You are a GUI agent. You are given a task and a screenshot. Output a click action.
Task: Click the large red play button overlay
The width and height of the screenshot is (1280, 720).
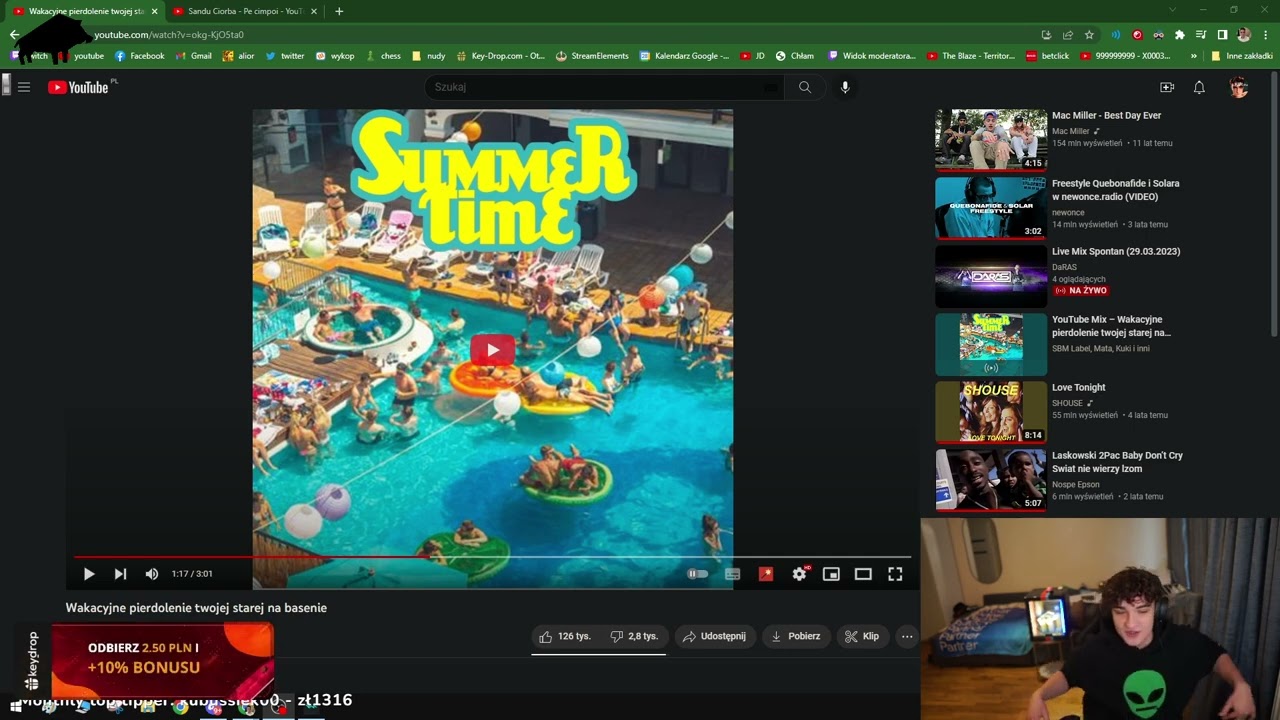coord(492,350)
